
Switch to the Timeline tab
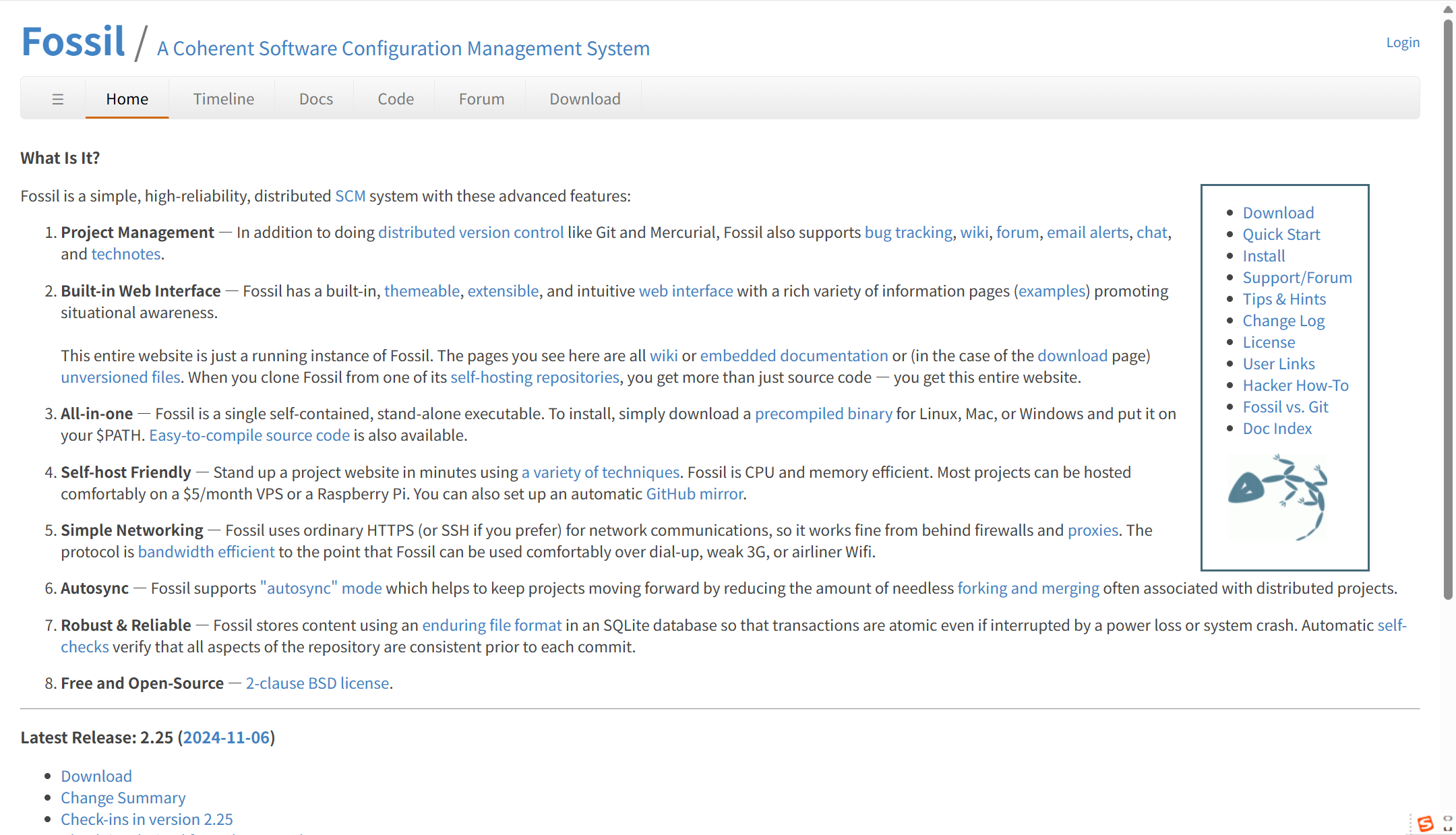coord(223,99)
